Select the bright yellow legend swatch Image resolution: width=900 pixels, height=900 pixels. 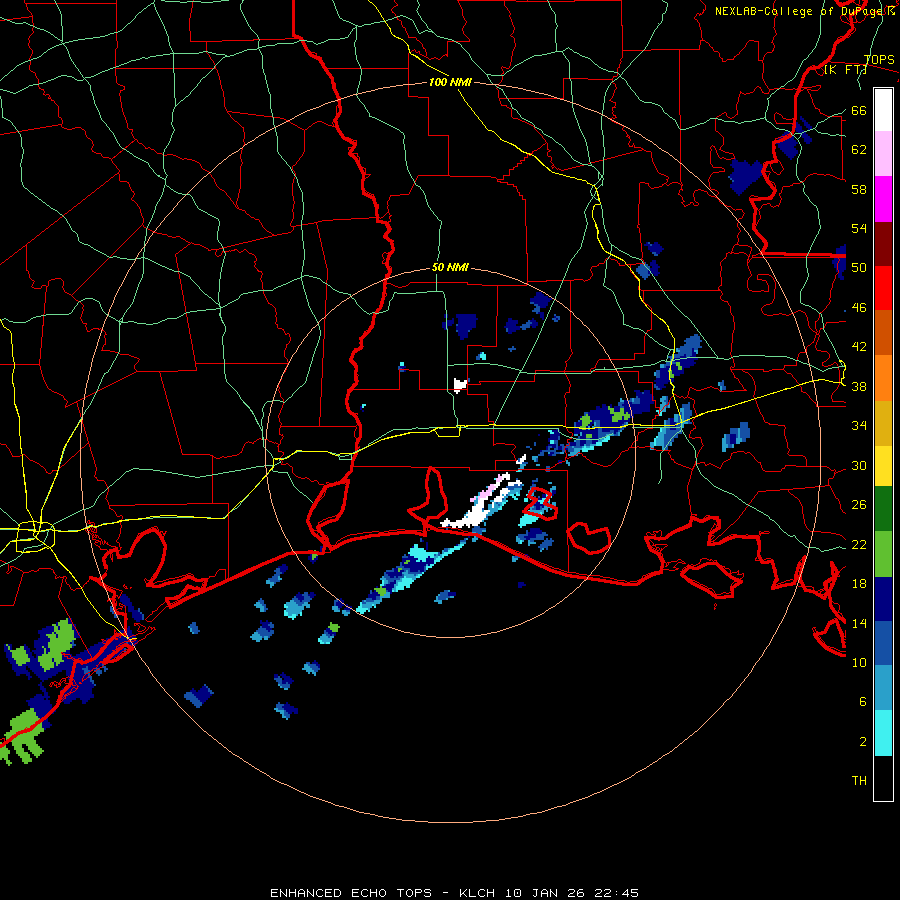[883, 466]
